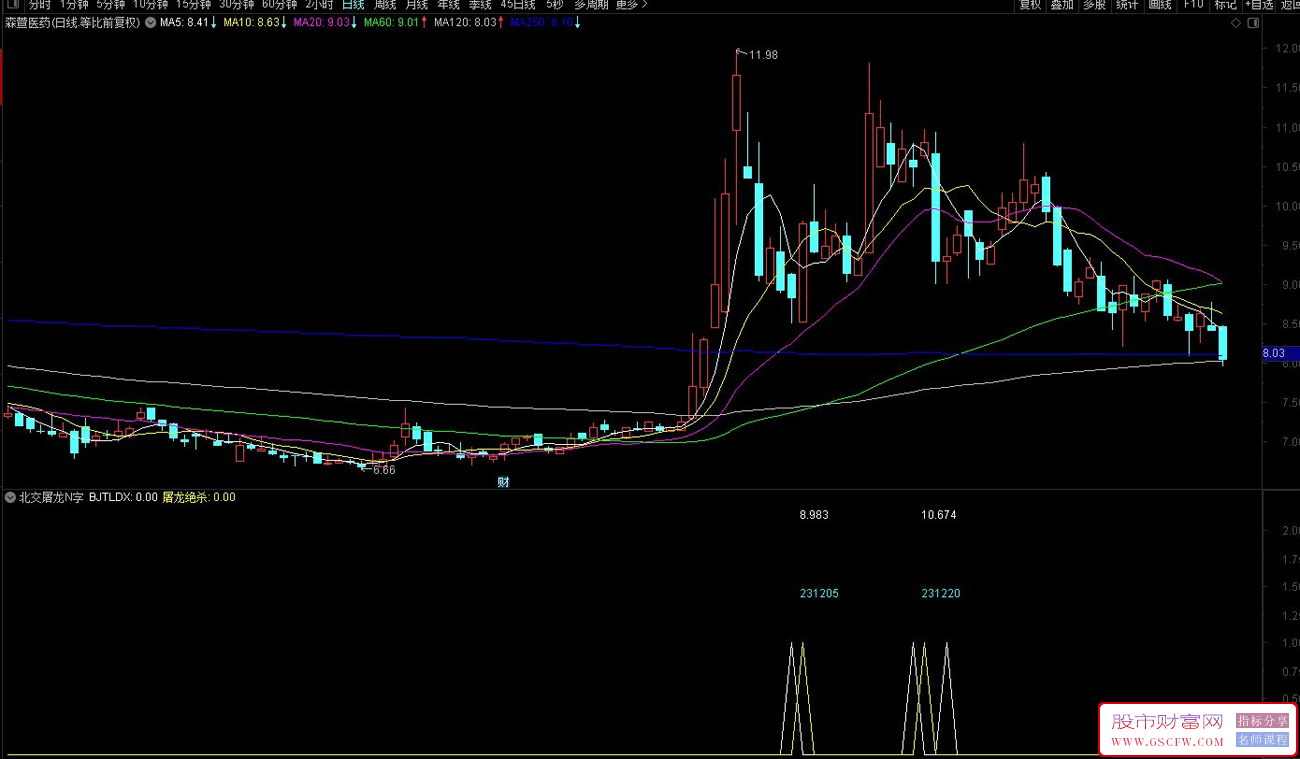Image resolution: width=1300 pixels, height=759 pixels.
Task: Open the 标记 marking tool
Action: (1225, 5)
